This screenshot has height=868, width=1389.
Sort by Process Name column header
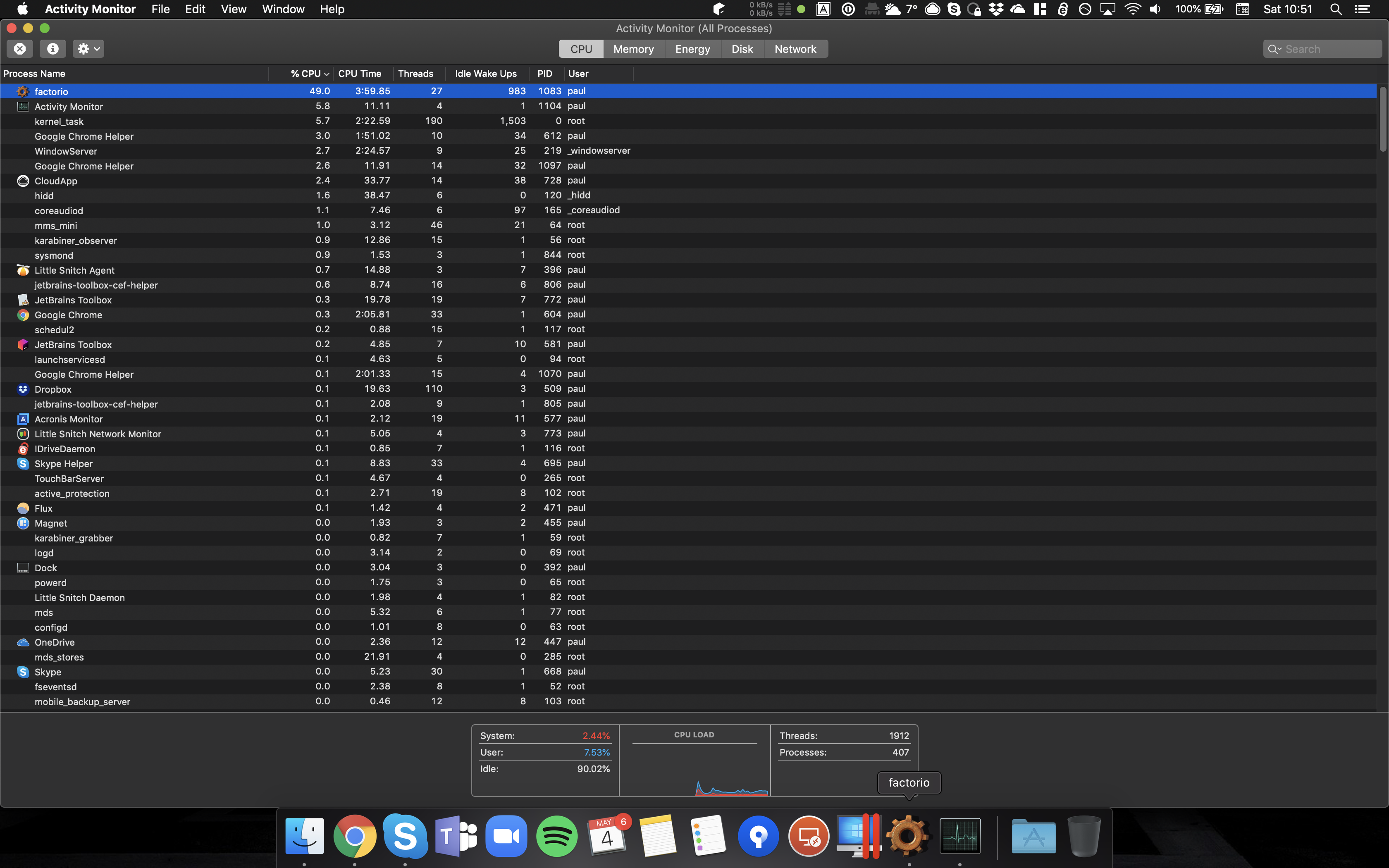(x=134, y=74)
